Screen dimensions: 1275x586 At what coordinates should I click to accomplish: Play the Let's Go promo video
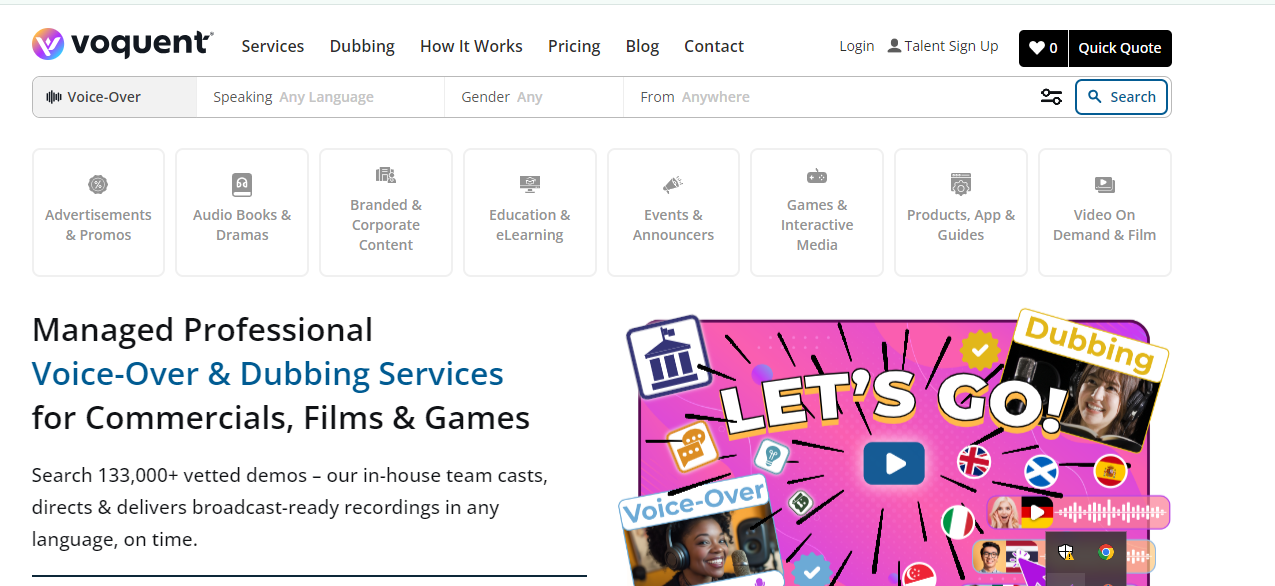click(x=894, y=463)
